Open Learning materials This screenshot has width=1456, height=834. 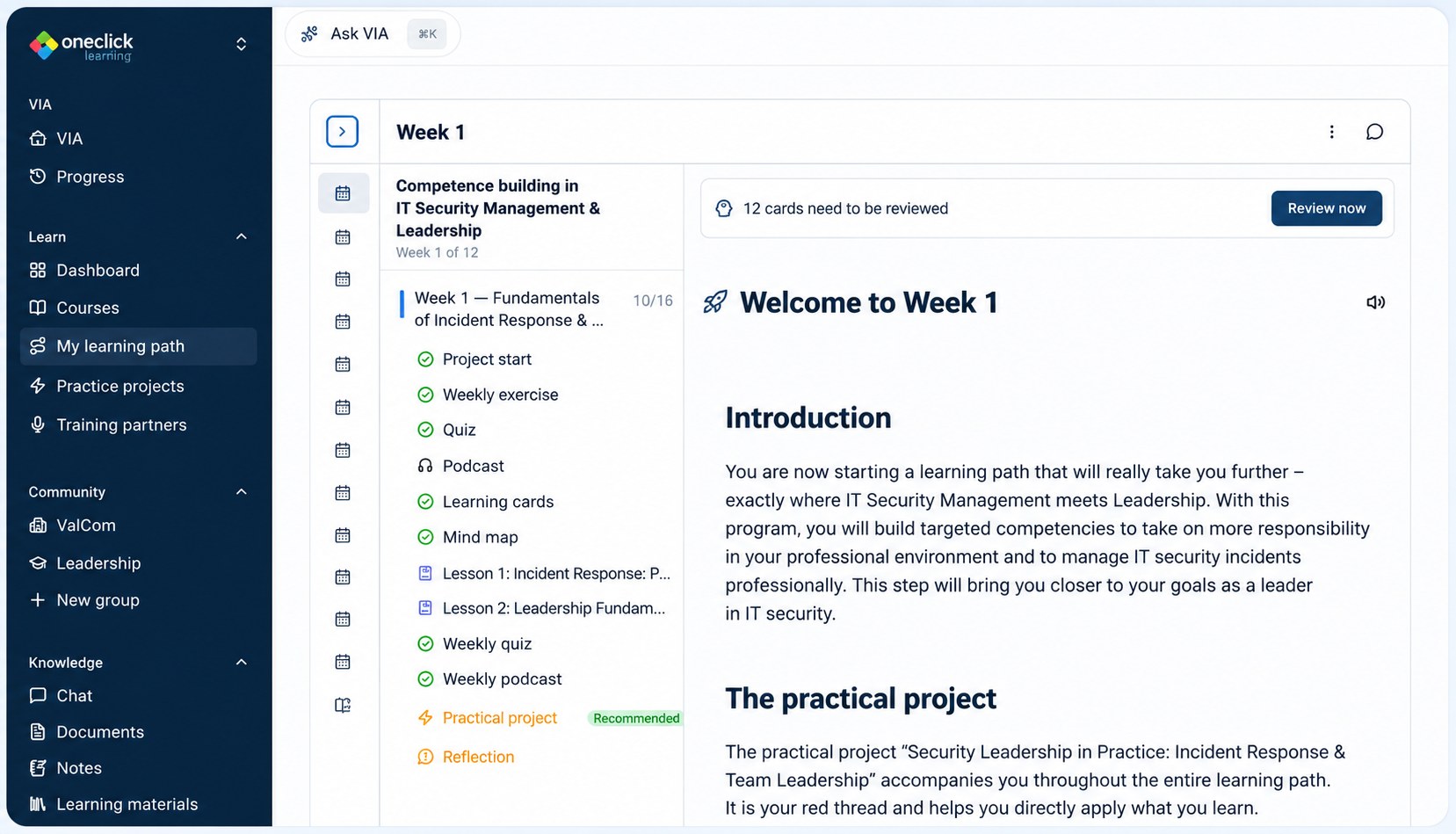pos(138,804)
